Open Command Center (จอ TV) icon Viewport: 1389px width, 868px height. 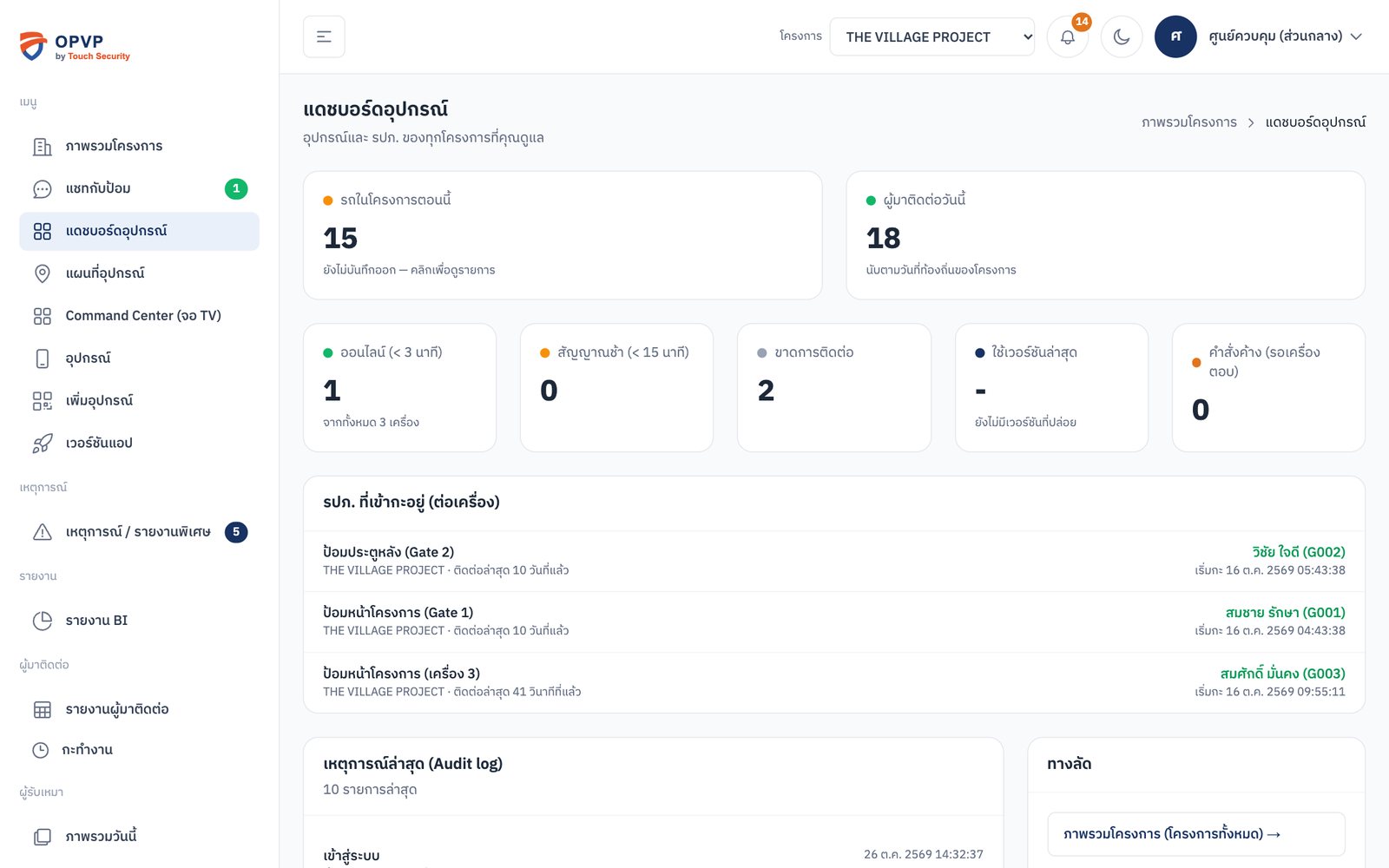pos(42,316)
